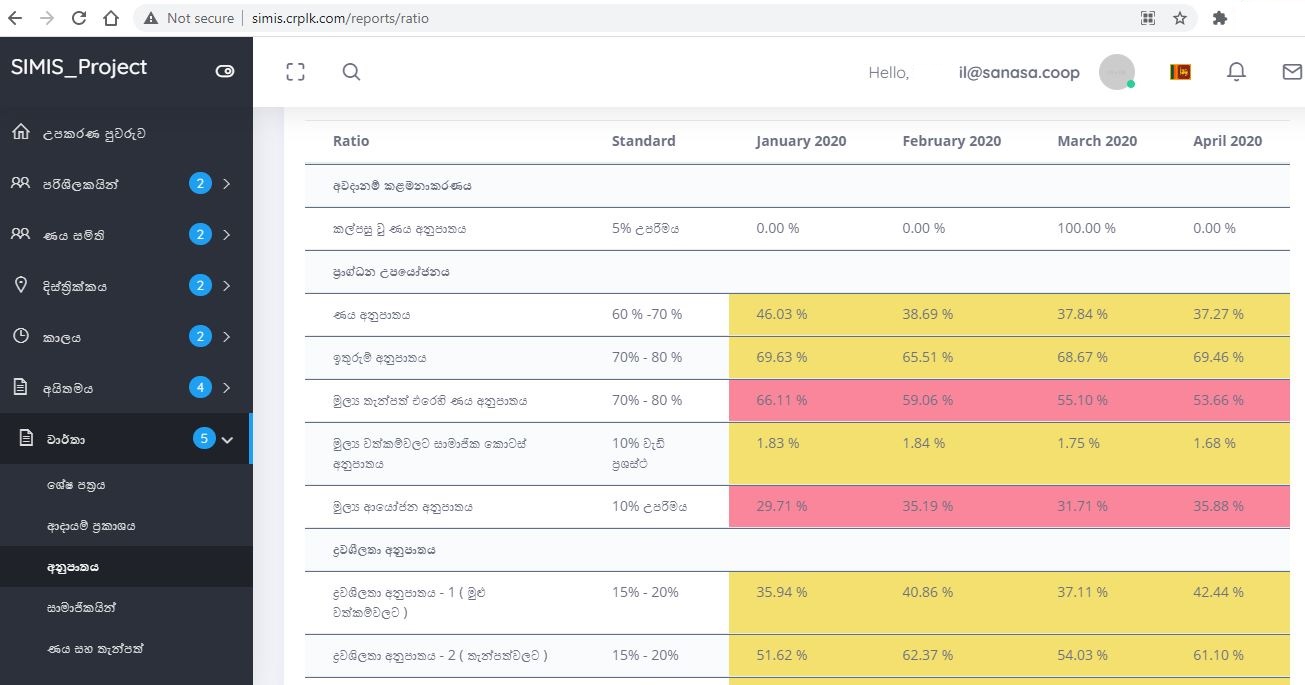Collapse the වාර්තා sidebar menu
Image resolution: width=1305 pixels, height=685 pixels.
click(x=227, y=439)
